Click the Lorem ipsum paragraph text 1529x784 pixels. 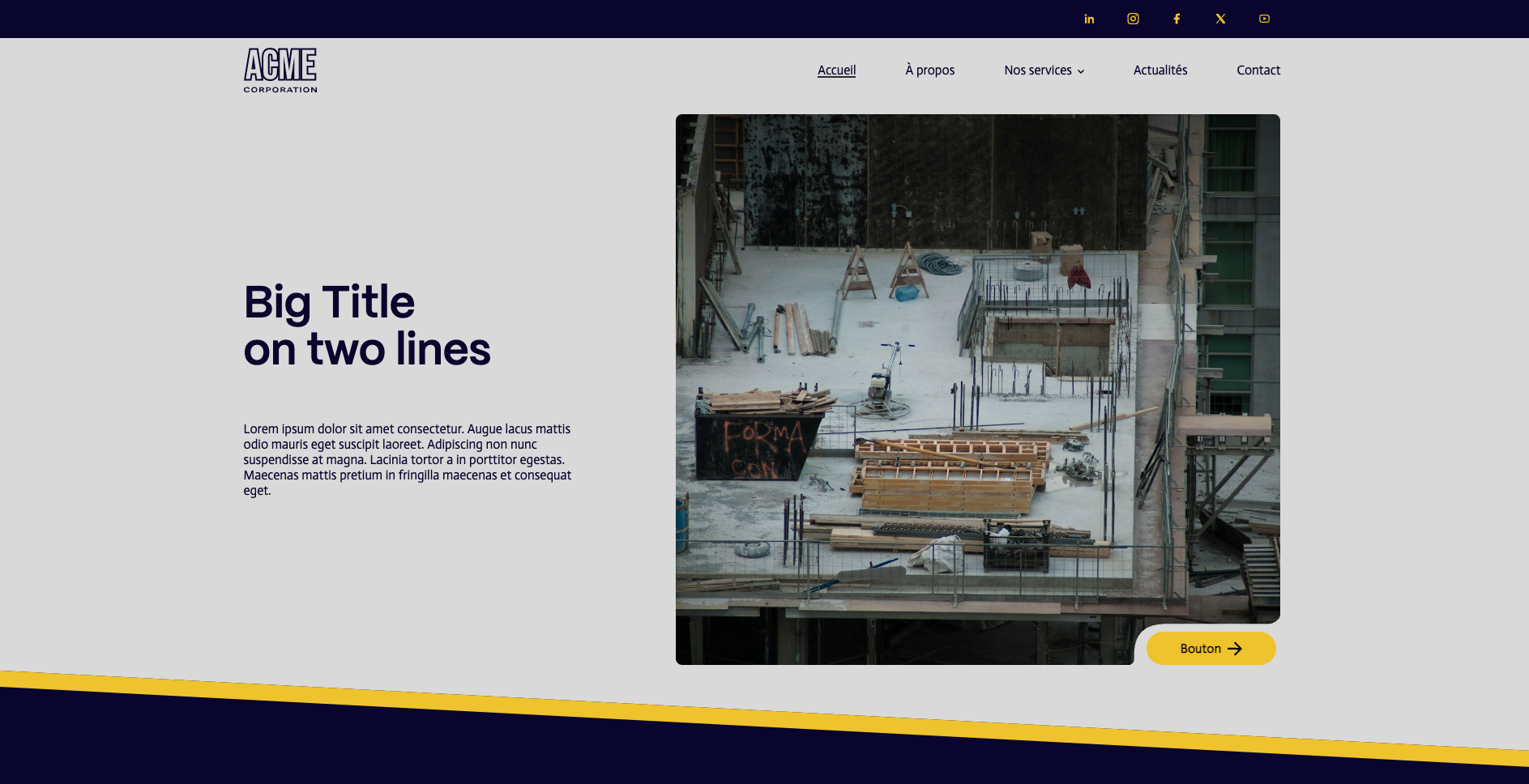point(407,459)
